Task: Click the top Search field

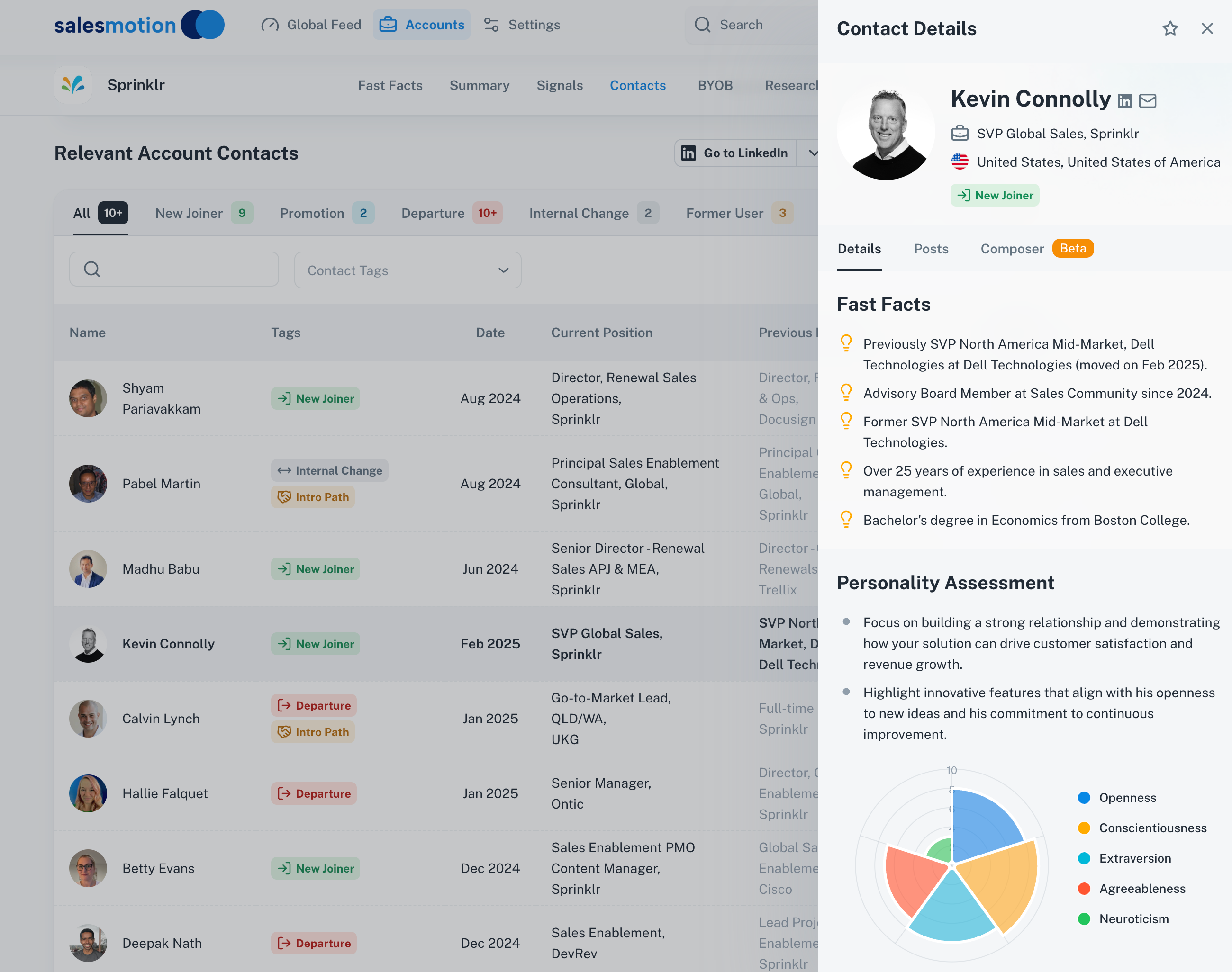Action: [x=752, y=25]
